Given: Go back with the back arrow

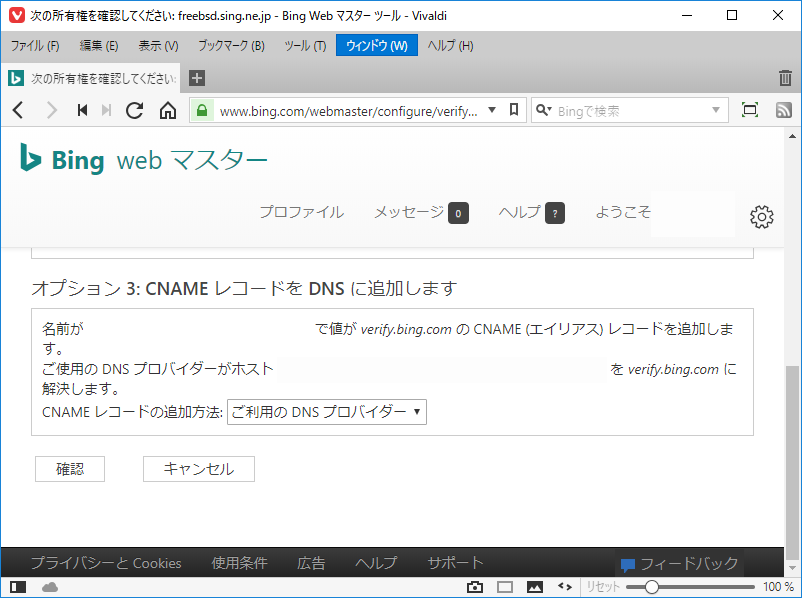Looking at the screenshot, I should pos(18,110).
